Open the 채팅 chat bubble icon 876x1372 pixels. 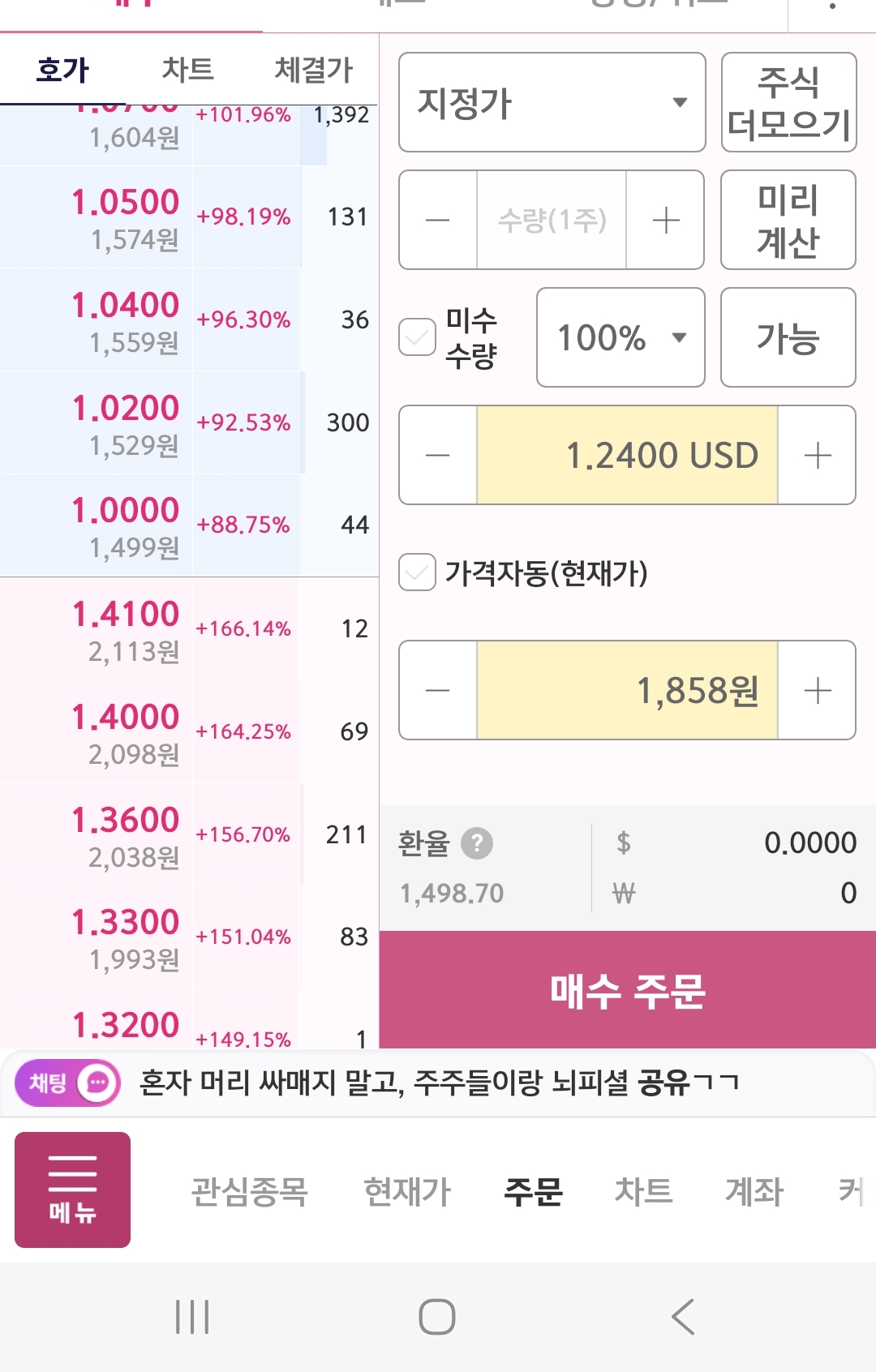98,1083
